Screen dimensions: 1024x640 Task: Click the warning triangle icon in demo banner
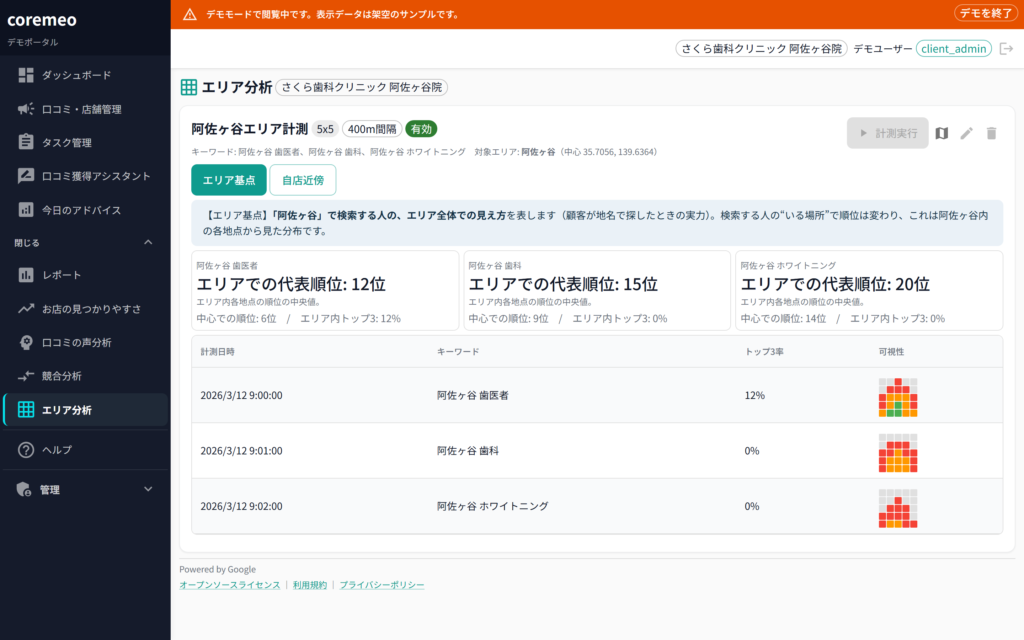click(x=190, y=14)
